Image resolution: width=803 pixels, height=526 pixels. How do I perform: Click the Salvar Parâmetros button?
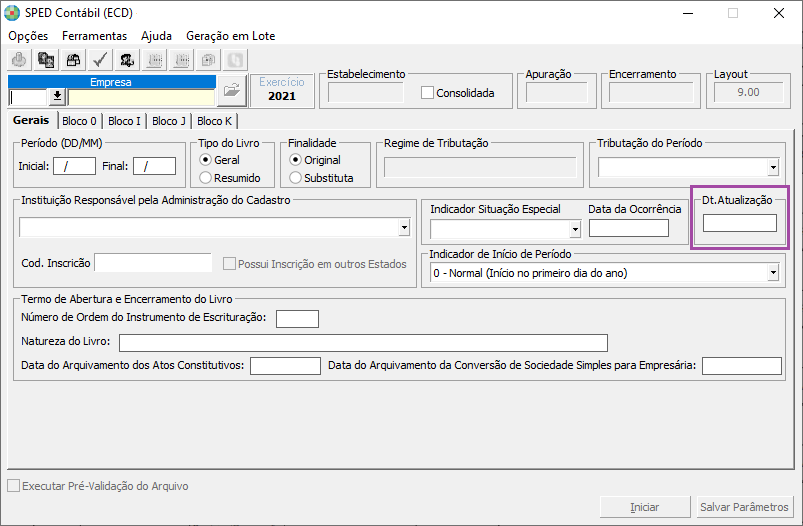click(x=744, y=507)
